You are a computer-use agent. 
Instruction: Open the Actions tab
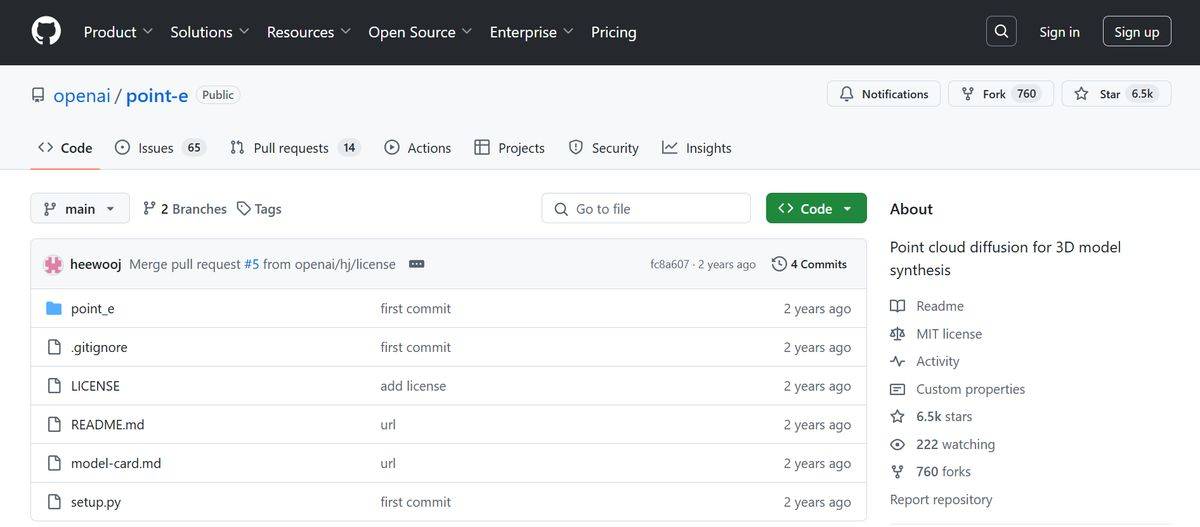(417, 148)
